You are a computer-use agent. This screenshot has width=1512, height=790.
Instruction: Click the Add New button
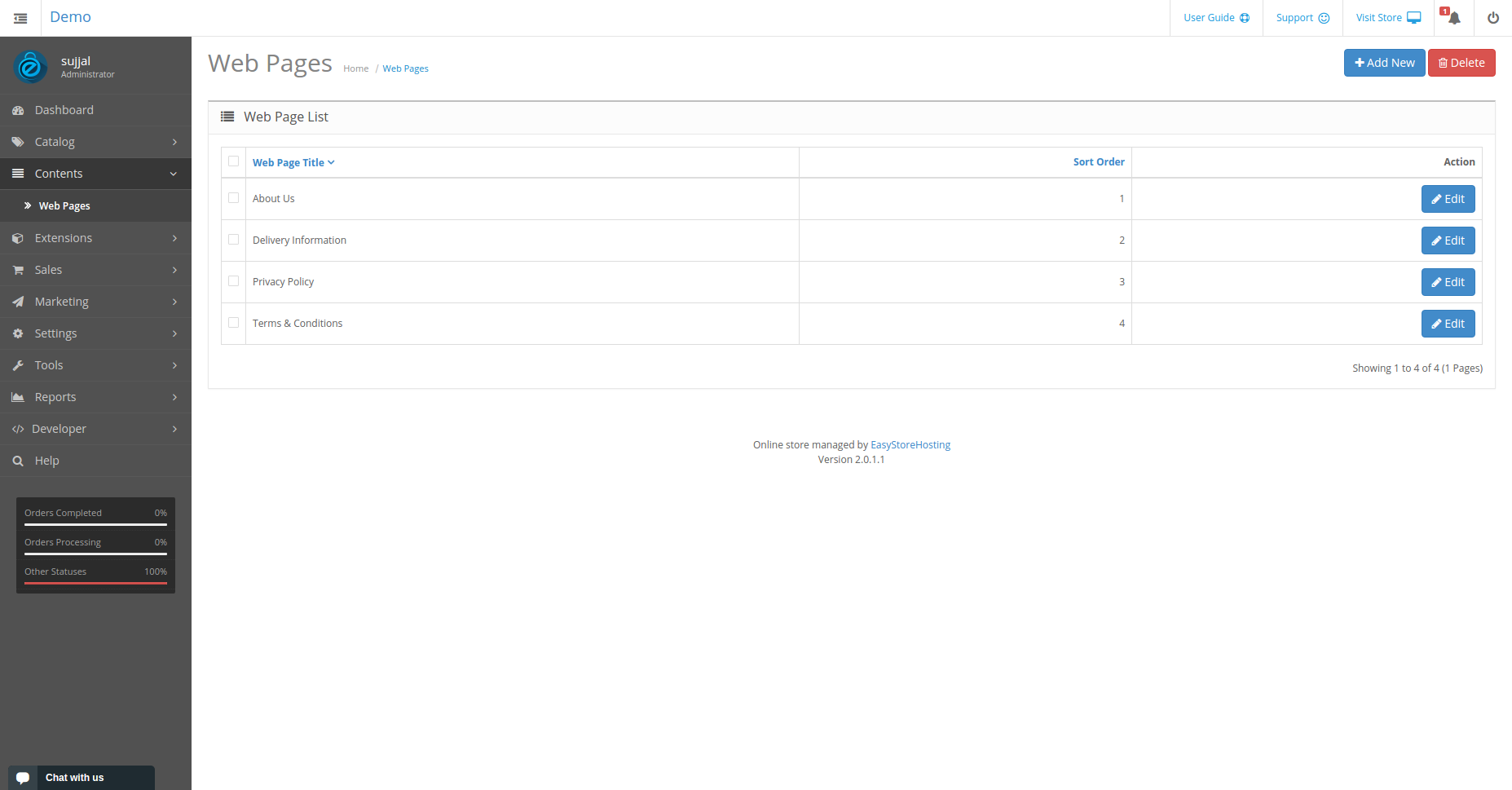1384,63
